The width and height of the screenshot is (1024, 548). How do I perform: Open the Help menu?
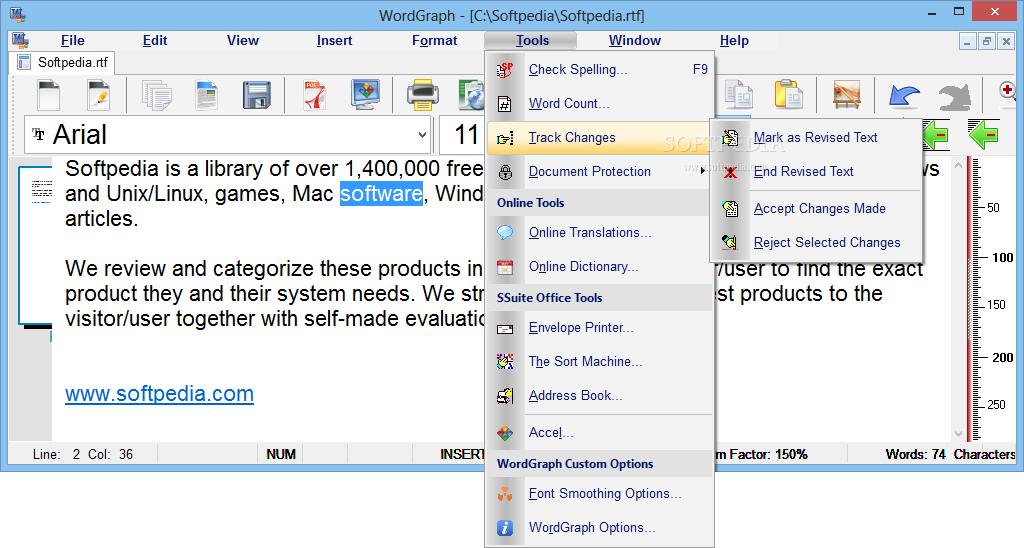pos(734,40)
